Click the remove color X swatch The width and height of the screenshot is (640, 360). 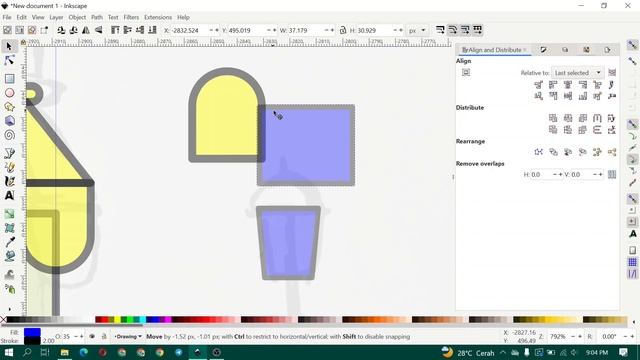coord(3,320)
